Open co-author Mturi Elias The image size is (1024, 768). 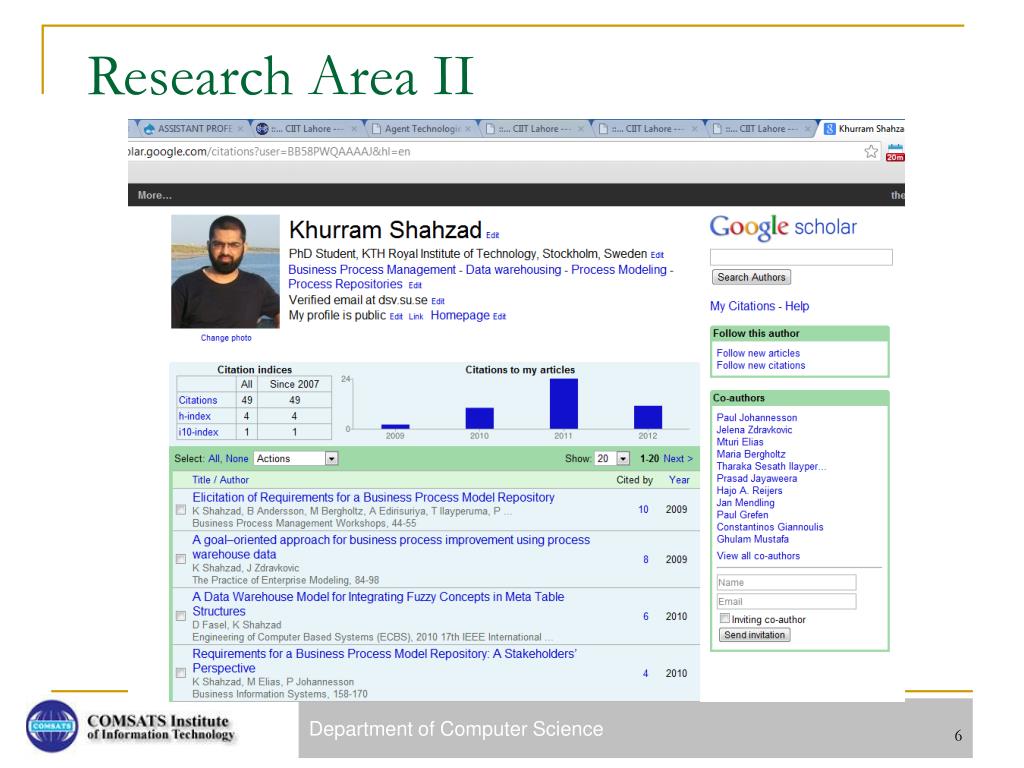(740, 441)
